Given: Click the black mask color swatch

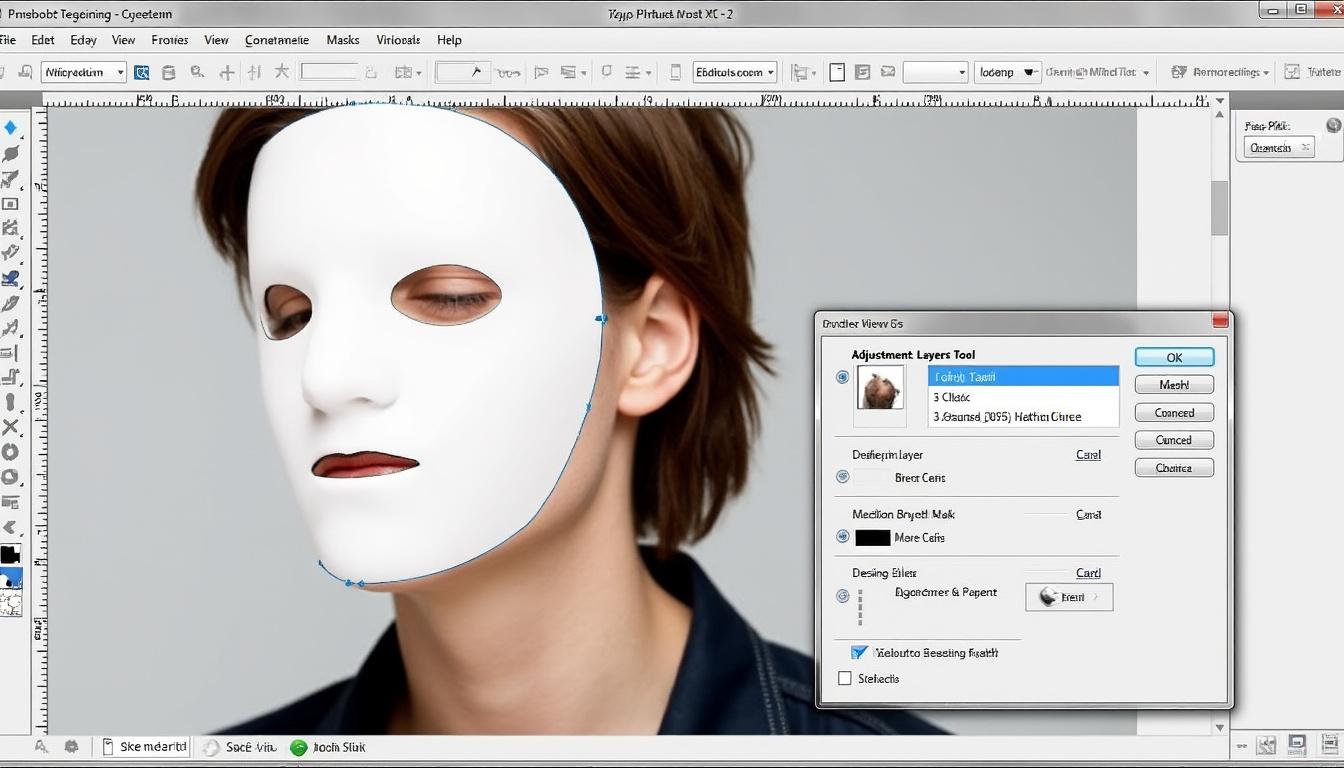Looking at the screenshot, I should coord(872,537).
